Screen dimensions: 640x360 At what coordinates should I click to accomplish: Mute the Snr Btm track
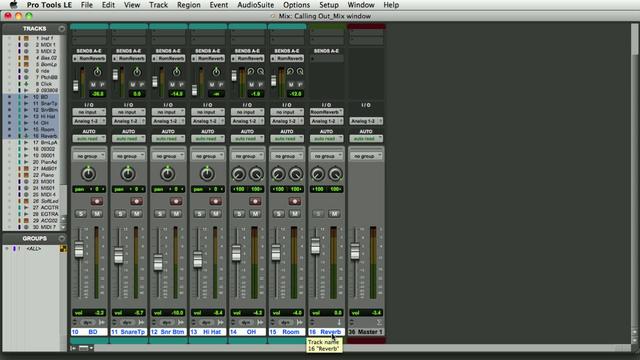tap(176, 214)
